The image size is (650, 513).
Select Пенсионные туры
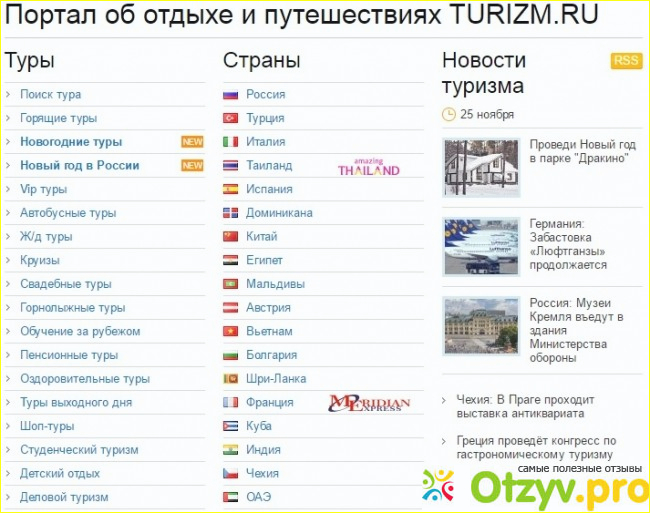point(69,355)
